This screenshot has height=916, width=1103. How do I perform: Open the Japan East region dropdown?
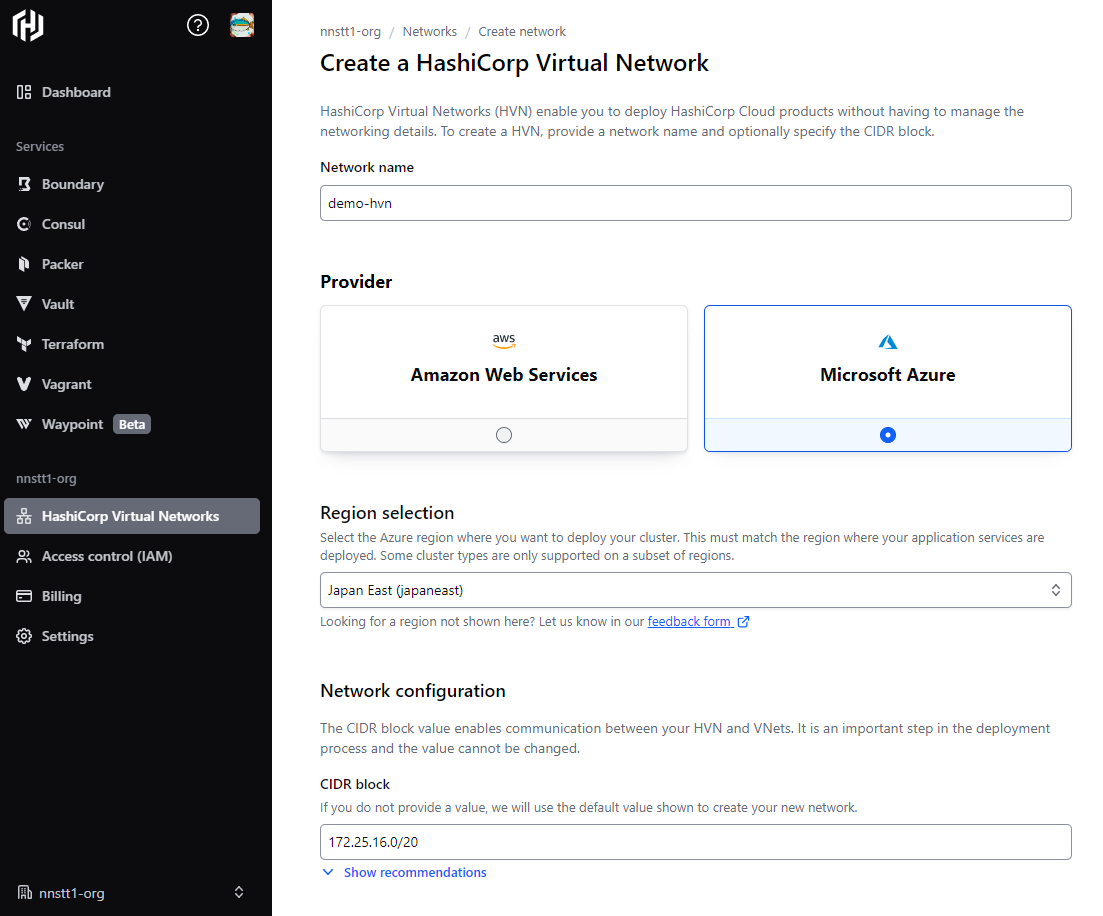pos(696,590)
